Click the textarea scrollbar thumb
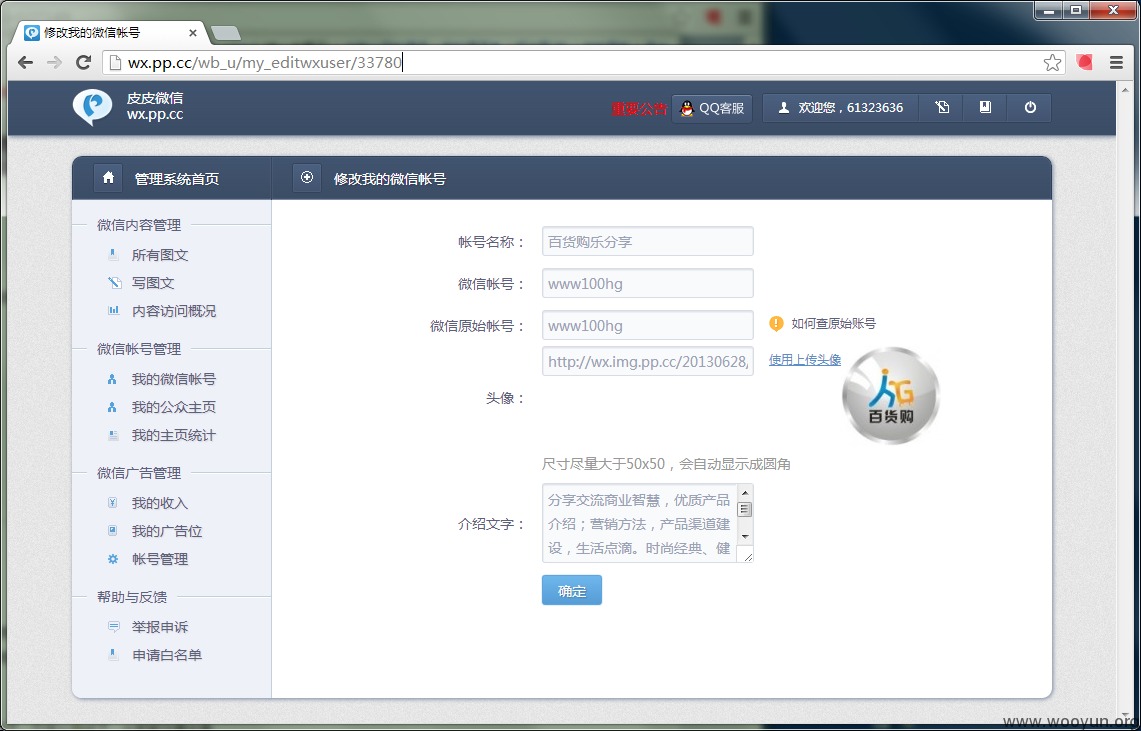 (744, 509)
